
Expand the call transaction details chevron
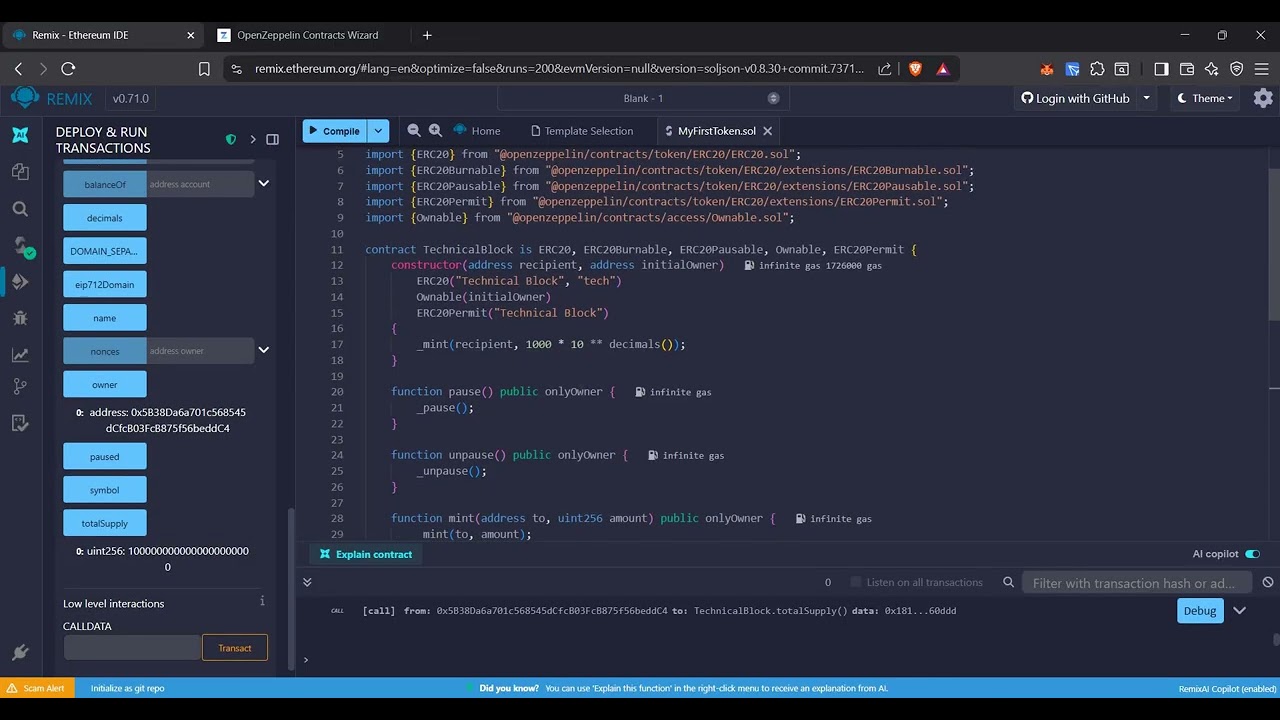pyautogui.click(x=1239, y=611)
